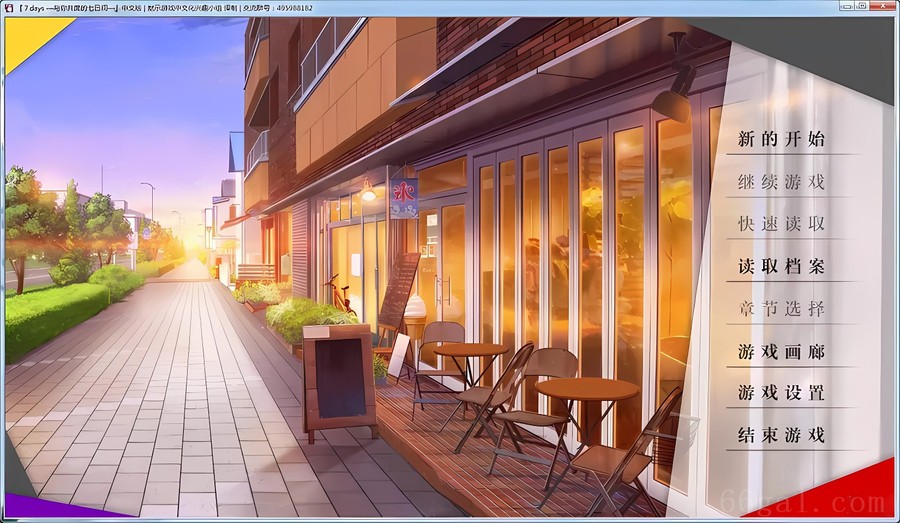Exit via 结束游戏 menu entry
Screen dimensions: 900x523
781,435
